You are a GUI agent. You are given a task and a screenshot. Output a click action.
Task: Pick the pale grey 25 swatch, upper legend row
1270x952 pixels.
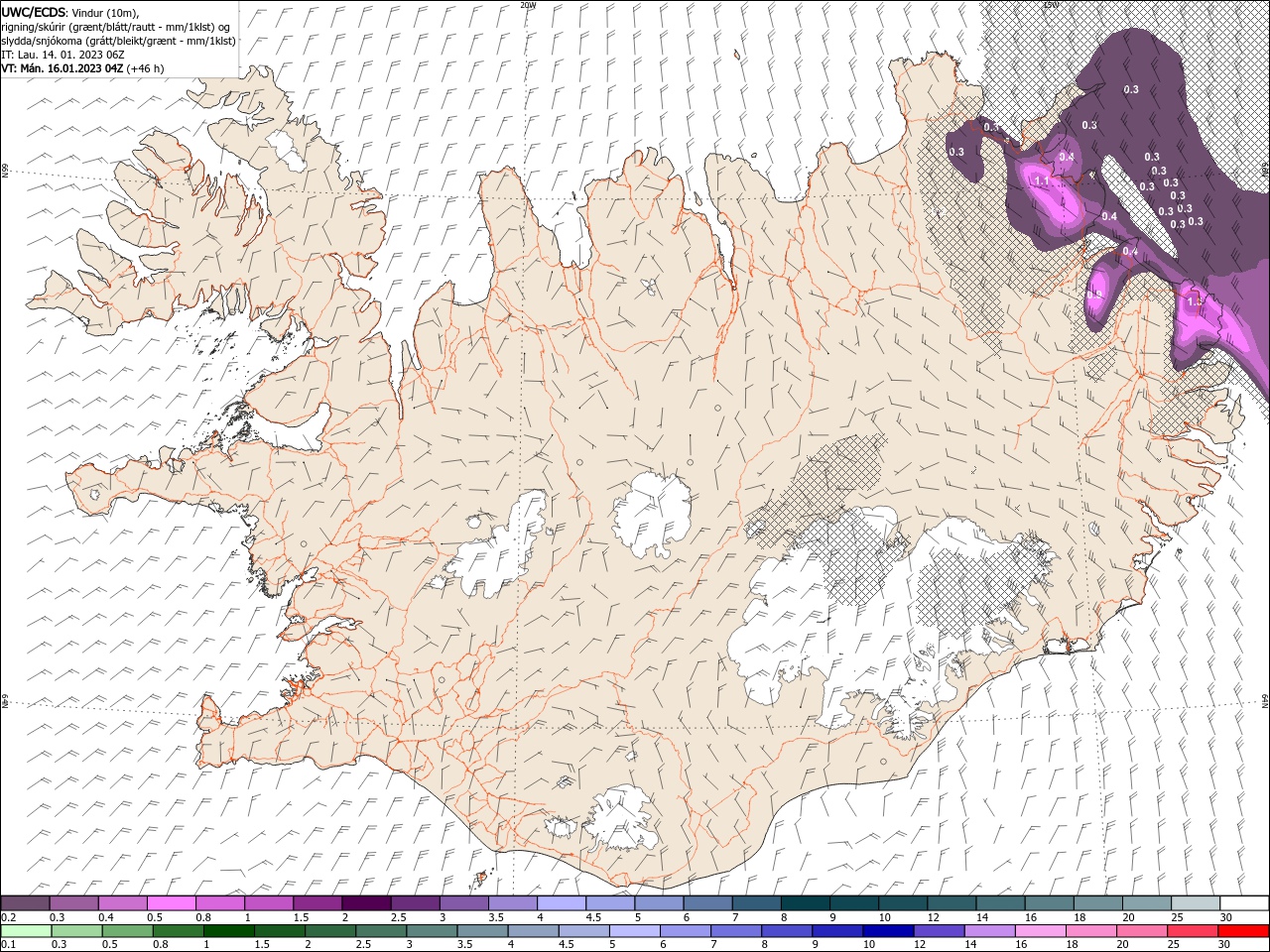click(1195, 903)
